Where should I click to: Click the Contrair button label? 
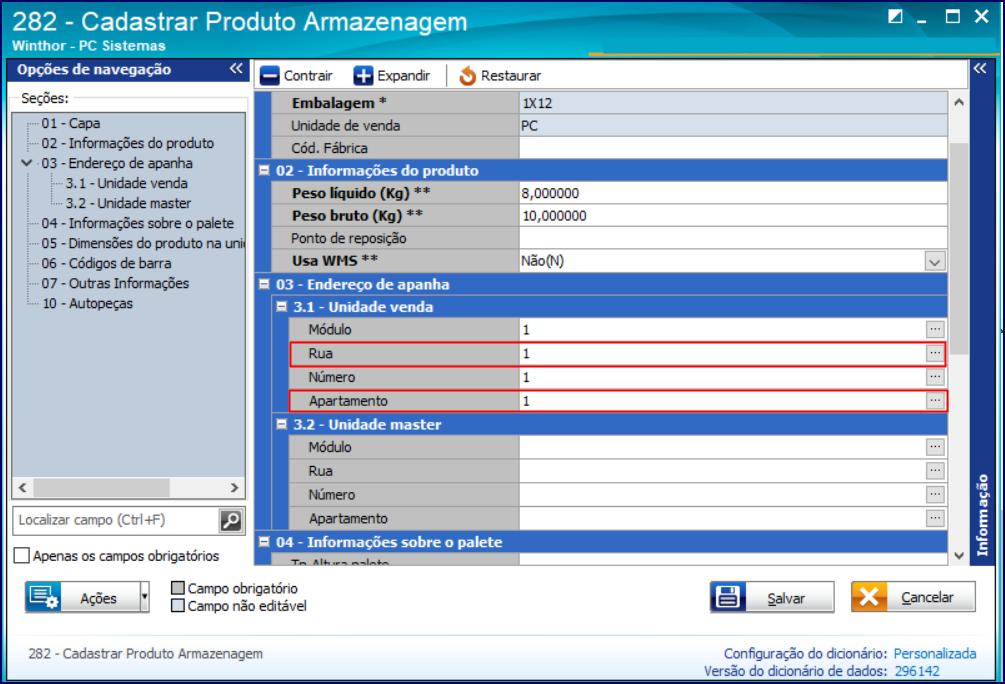[x=308, y=76]
